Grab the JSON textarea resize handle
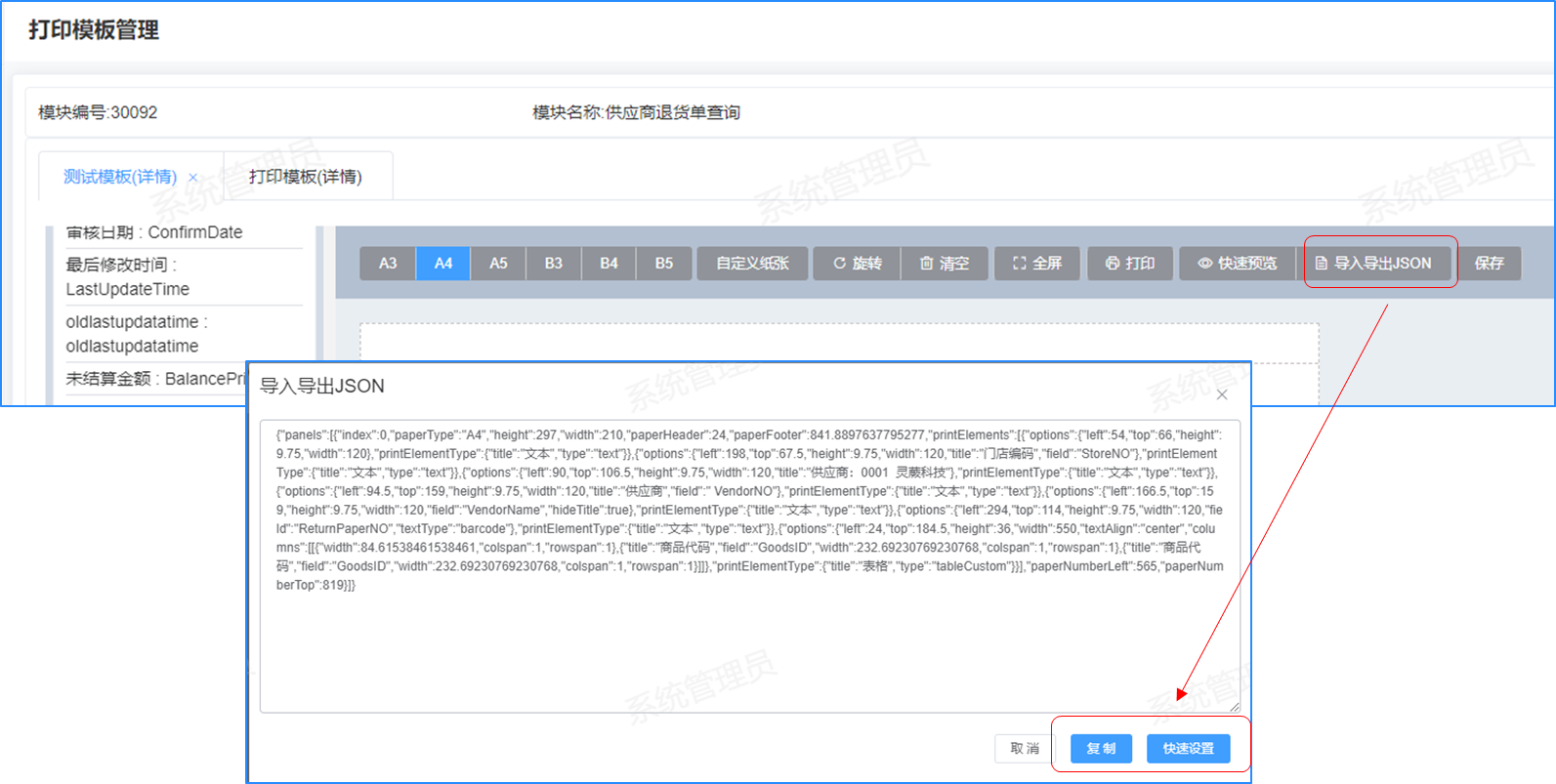The image size is (1556, 784). (1234, 706)
